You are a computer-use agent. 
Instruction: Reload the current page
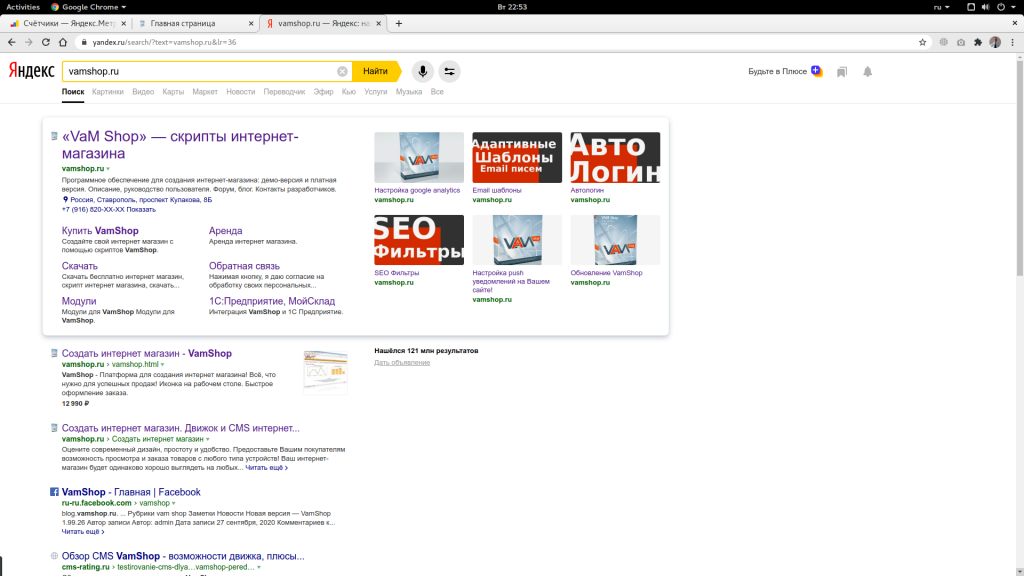[x=46, y=42]
